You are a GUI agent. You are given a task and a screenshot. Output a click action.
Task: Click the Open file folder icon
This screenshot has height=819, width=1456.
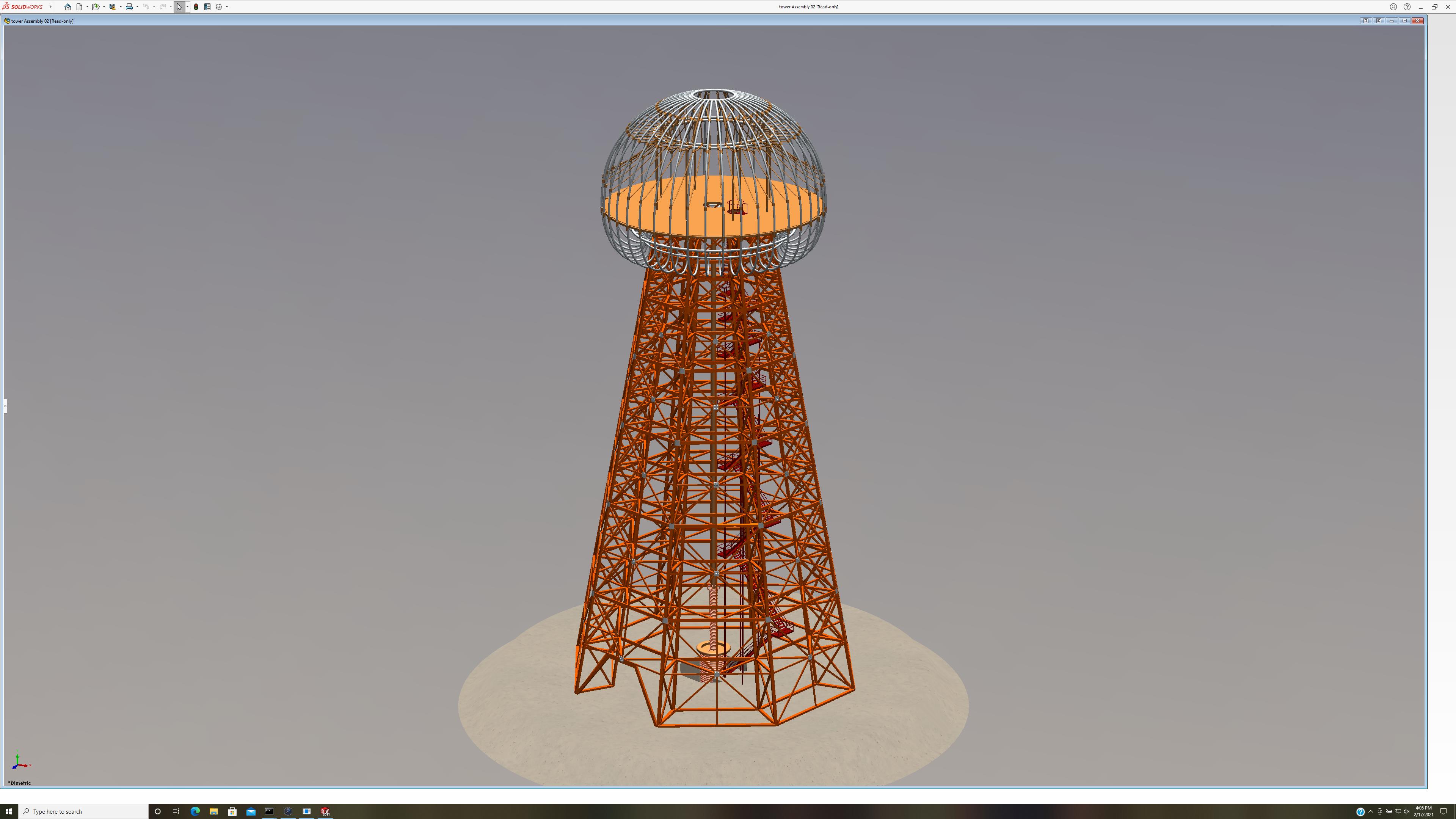click(96, 7)
